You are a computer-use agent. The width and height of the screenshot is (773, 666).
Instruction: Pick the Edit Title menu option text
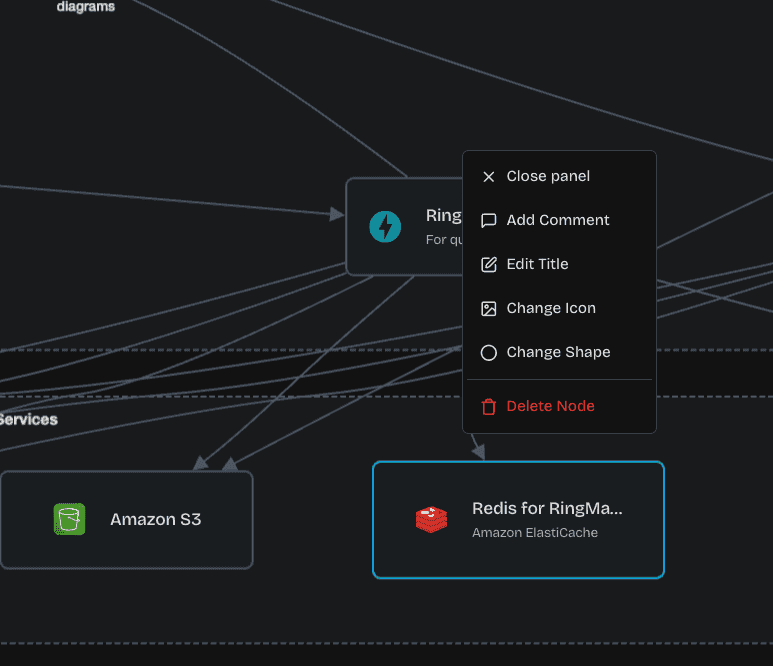(x=537, y=265)
